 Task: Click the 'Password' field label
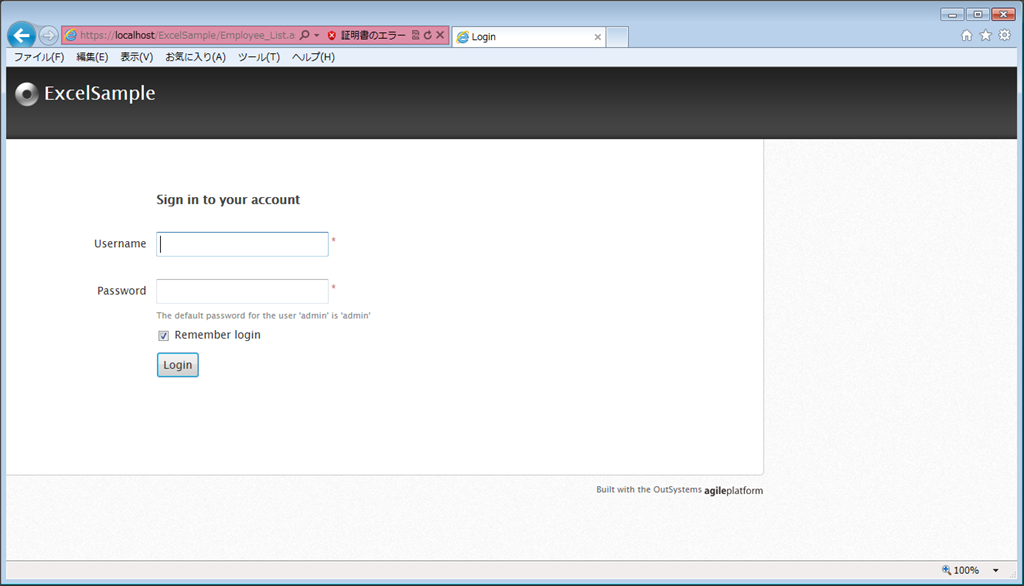click(121, 291)
